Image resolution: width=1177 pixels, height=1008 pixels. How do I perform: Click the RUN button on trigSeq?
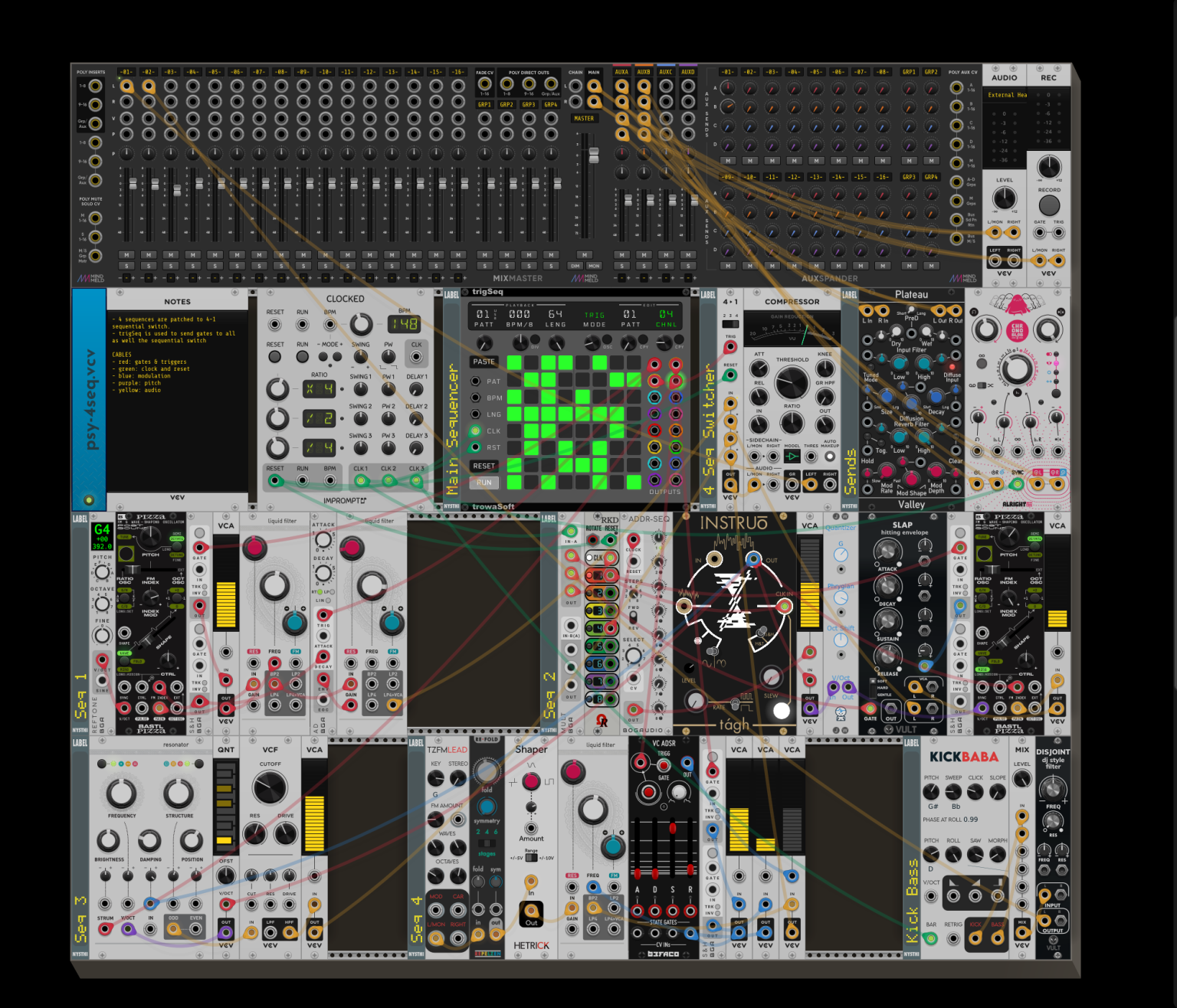coord(484,483)
